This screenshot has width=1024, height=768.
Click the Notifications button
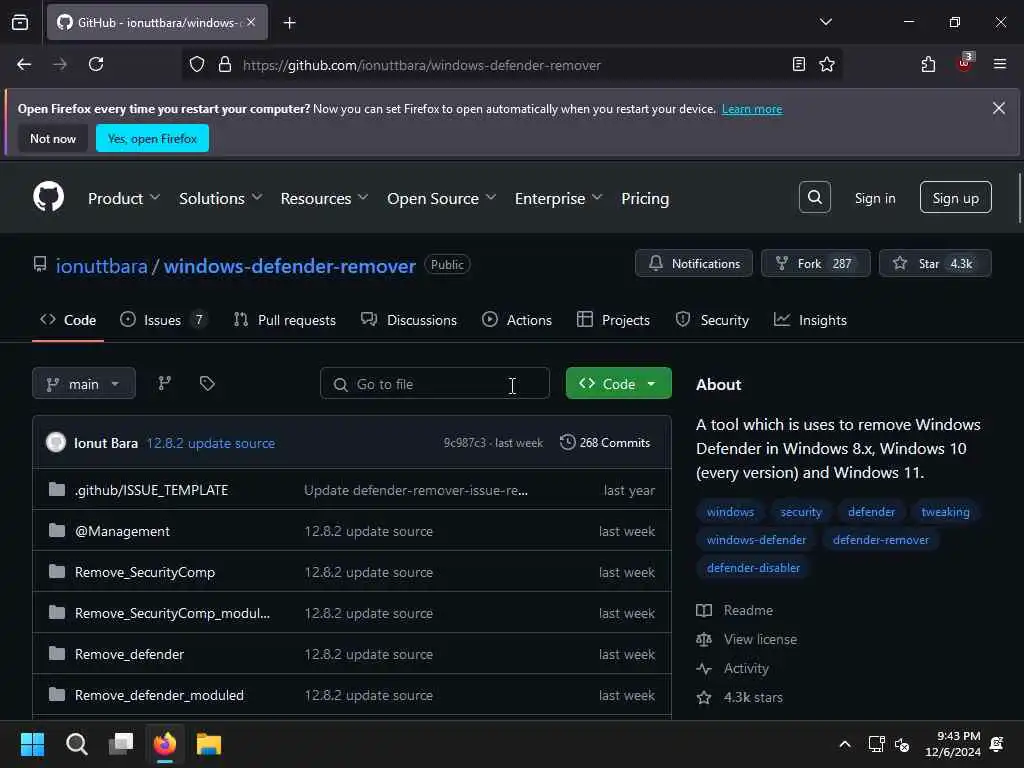[x=694, y=263]
